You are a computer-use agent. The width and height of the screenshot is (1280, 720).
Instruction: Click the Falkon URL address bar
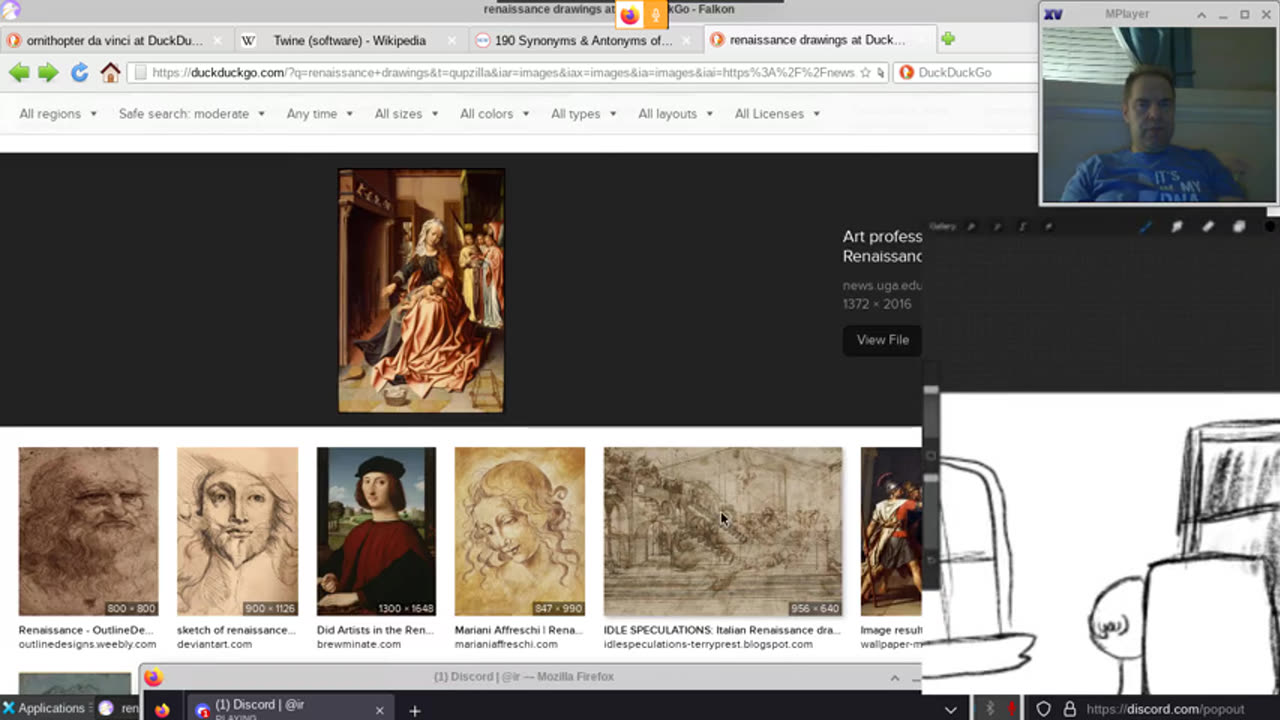[508, 72]
